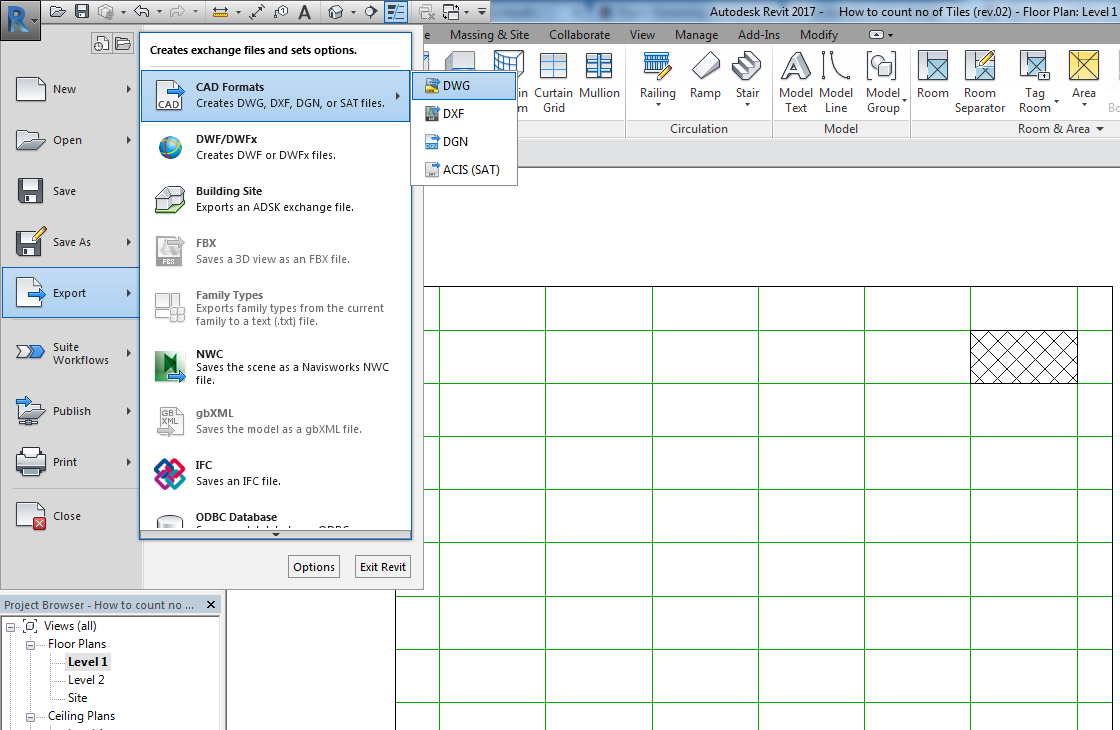The height and width of the screenshot is (730, 1120).
Task: Switch to the Collaborate ribbon tab
Action: (x=579, y=33)
